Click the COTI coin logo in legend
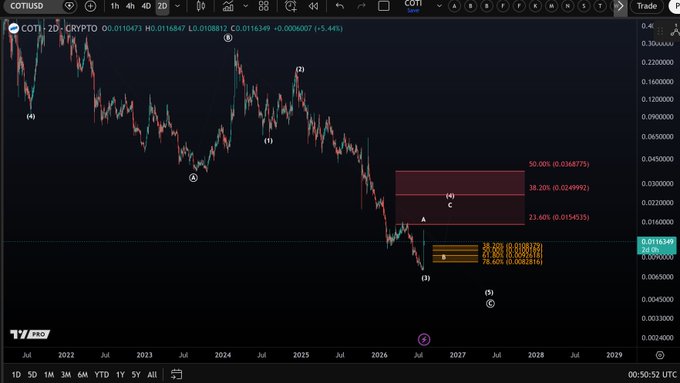 pyautogui.click(x=13, y=29)
